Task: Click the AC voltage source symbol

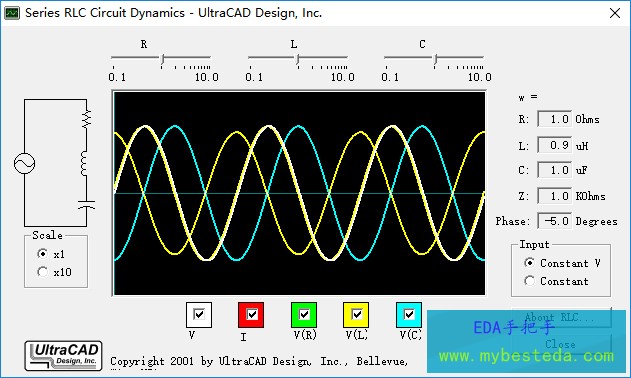Action: (x=25, y=163)
